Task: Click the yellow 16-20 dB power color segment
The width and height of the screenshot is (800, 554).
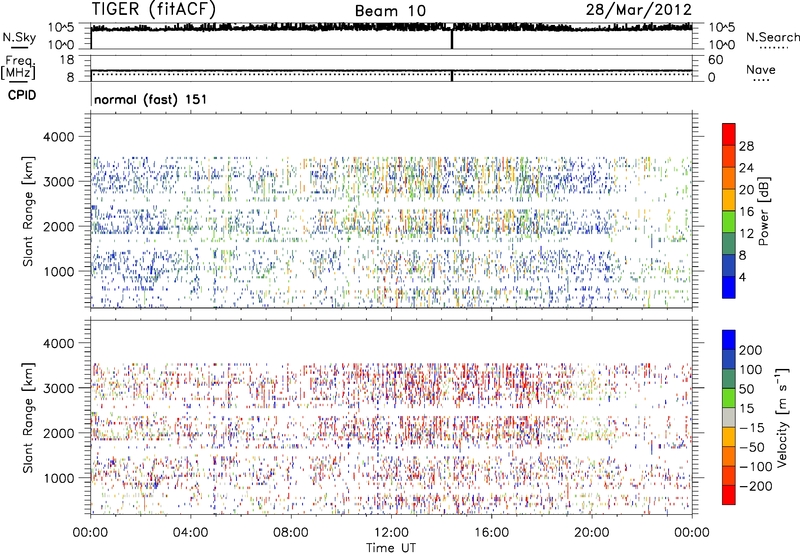Action: (729, 199)
